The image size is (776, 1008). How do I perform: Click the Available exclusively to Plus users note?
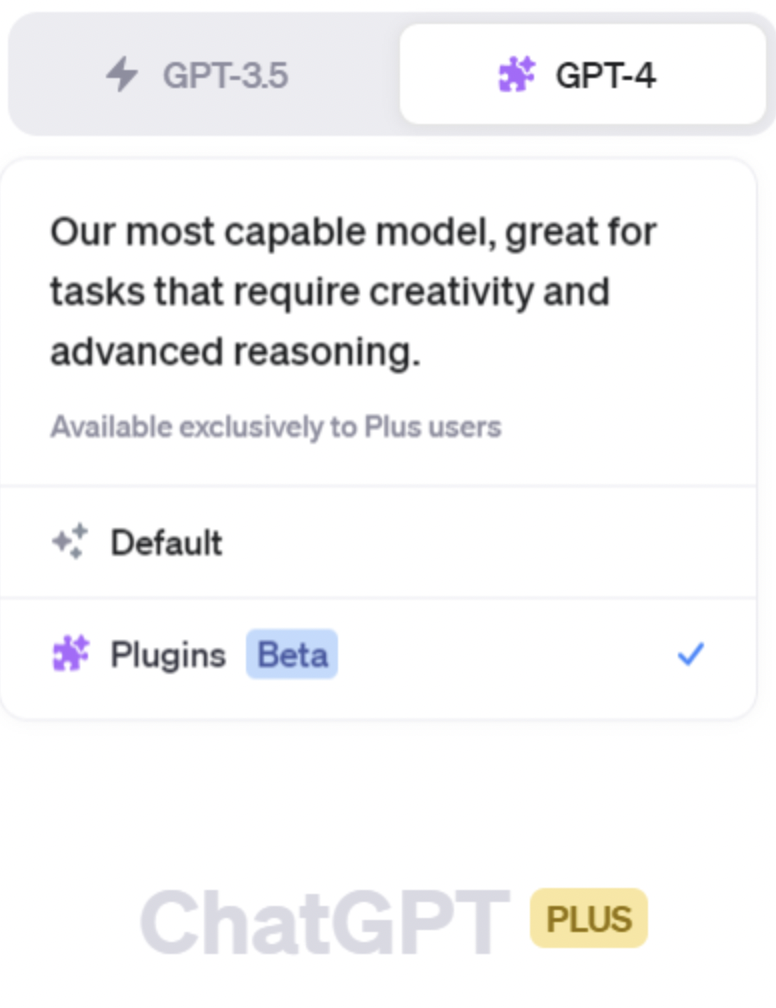(x=276, y=427)
